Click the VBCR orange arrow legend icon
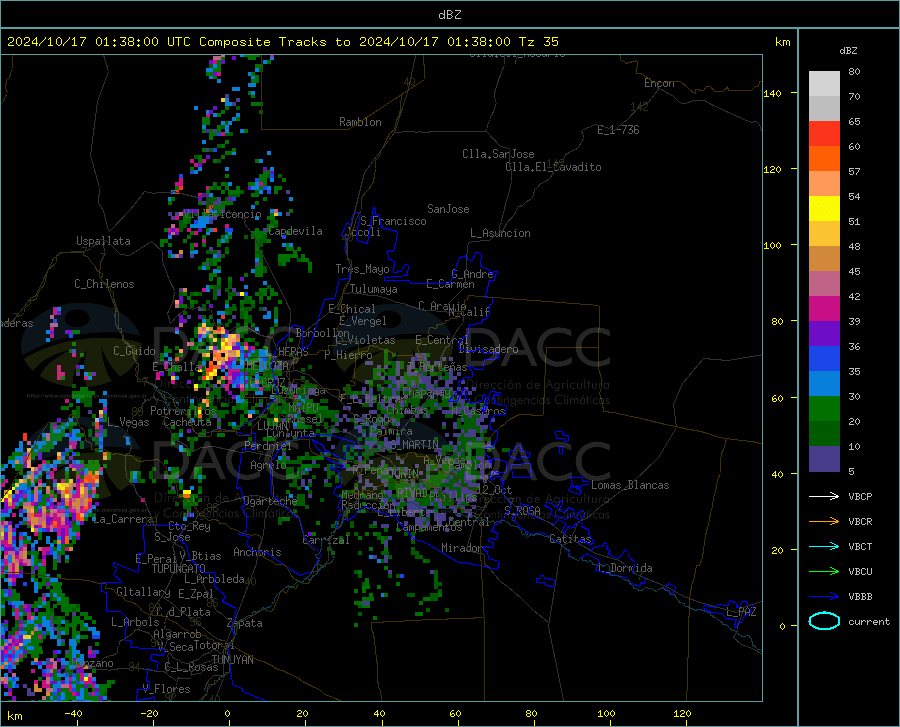900x727 pixels. click(824, 521)
